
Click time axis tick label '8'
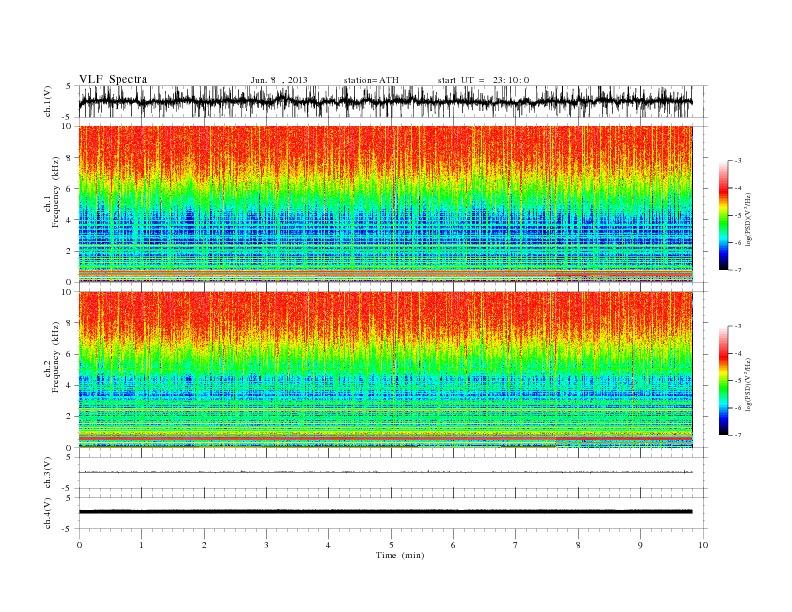(578, 545)
